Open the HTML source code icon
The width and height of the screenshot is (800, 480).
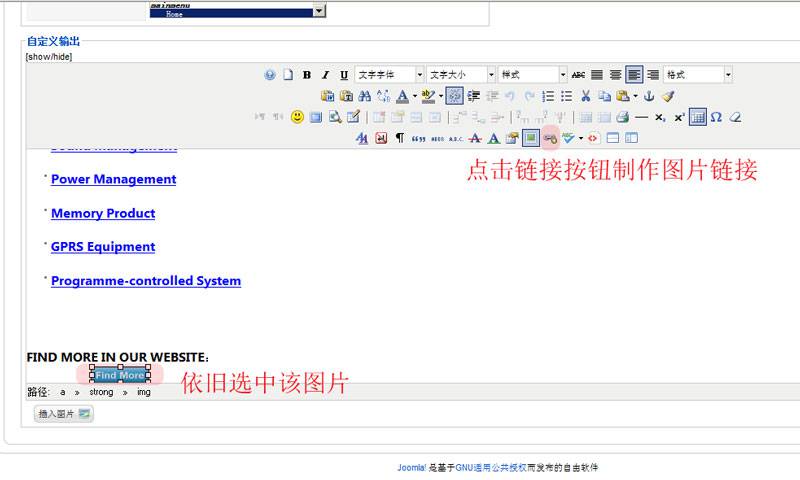click(593, 138)
